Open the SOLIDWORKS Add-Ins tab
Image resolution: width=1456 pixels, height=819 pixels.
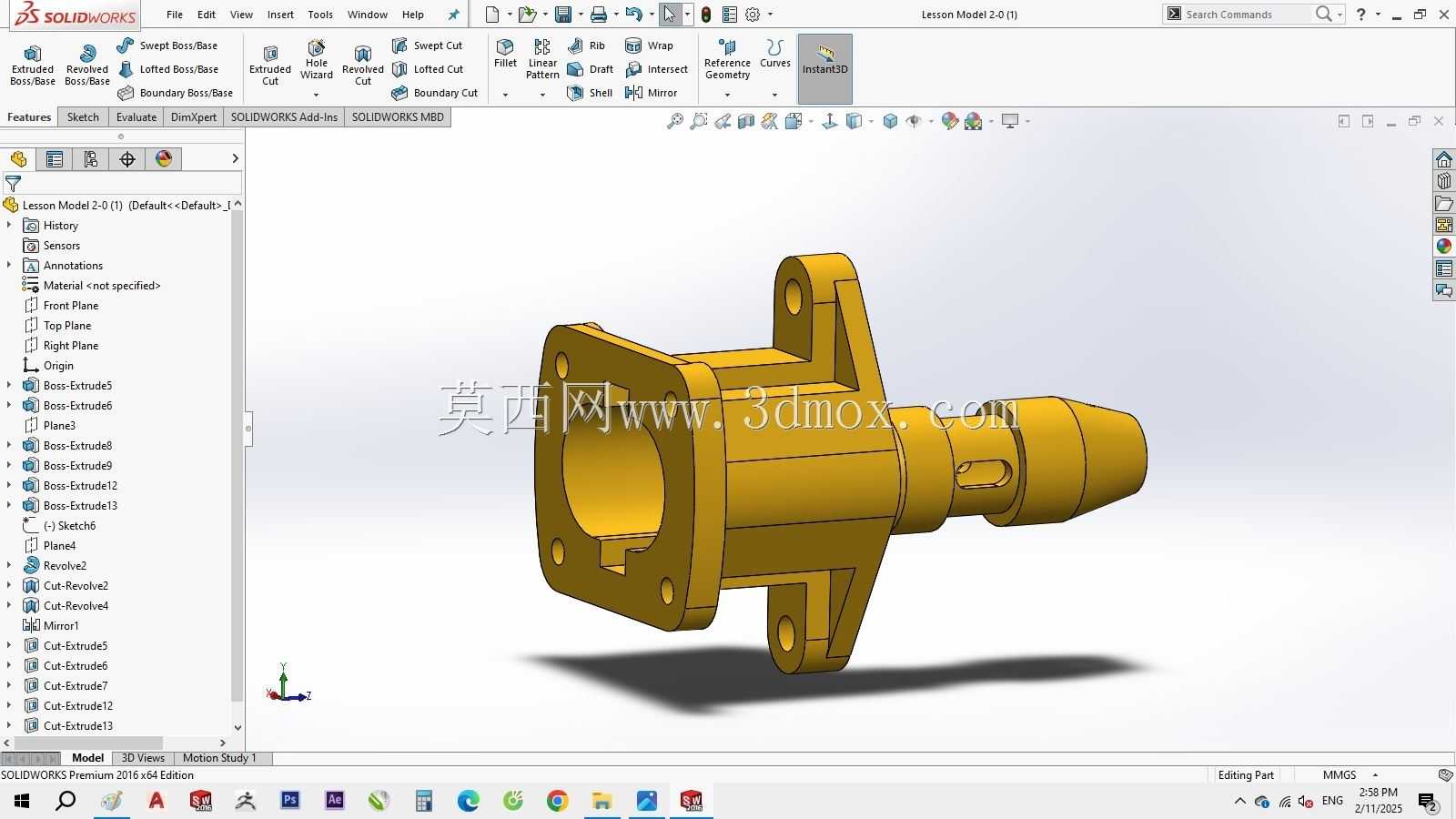pyautogui.click(x=284, y=117)
